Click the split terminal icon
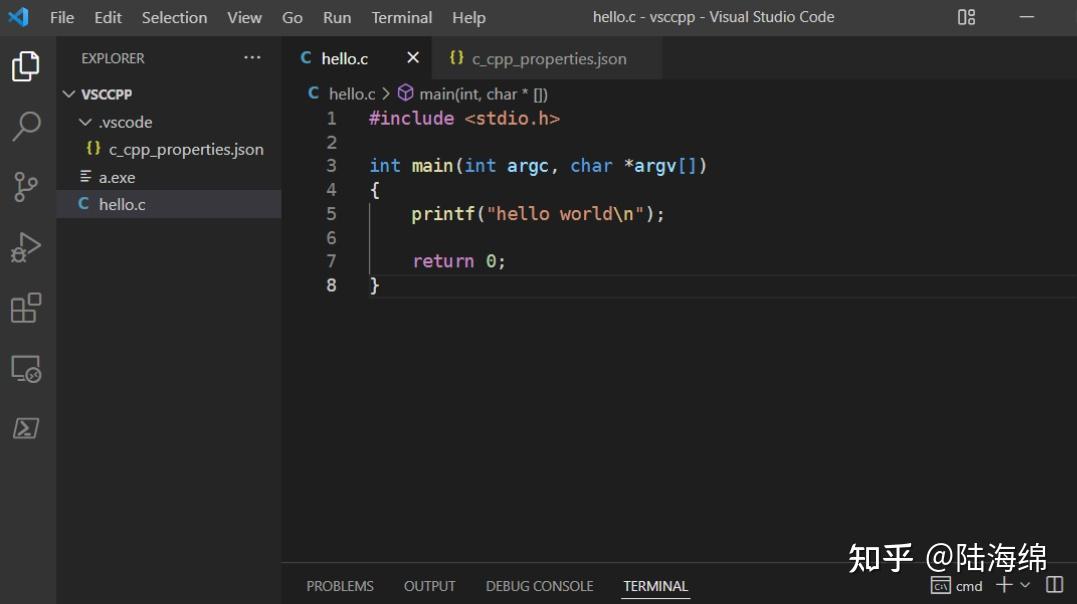The image size is (1077, 604). [1055, 586]
